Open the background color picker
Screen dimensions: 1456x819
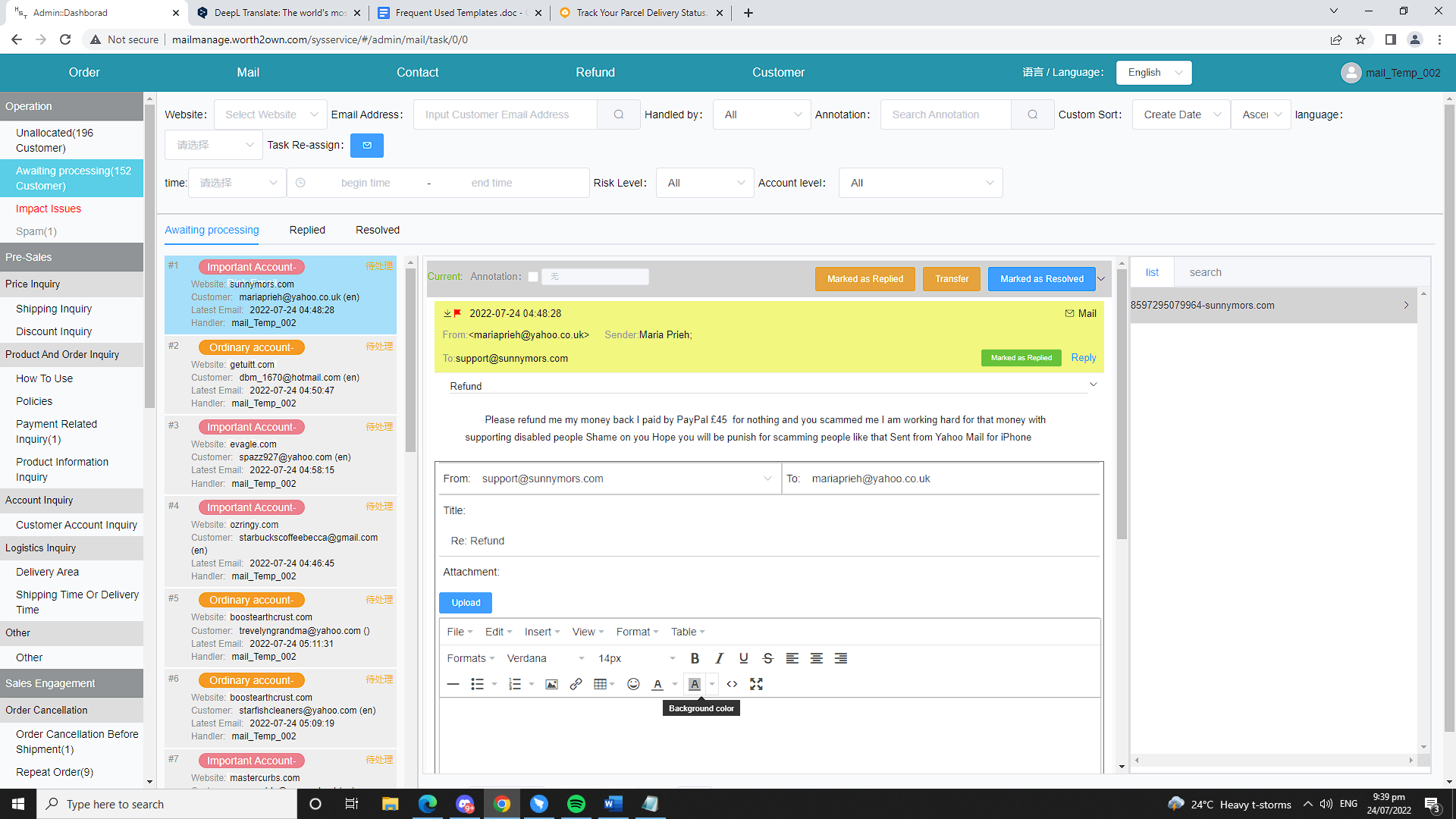695,684
